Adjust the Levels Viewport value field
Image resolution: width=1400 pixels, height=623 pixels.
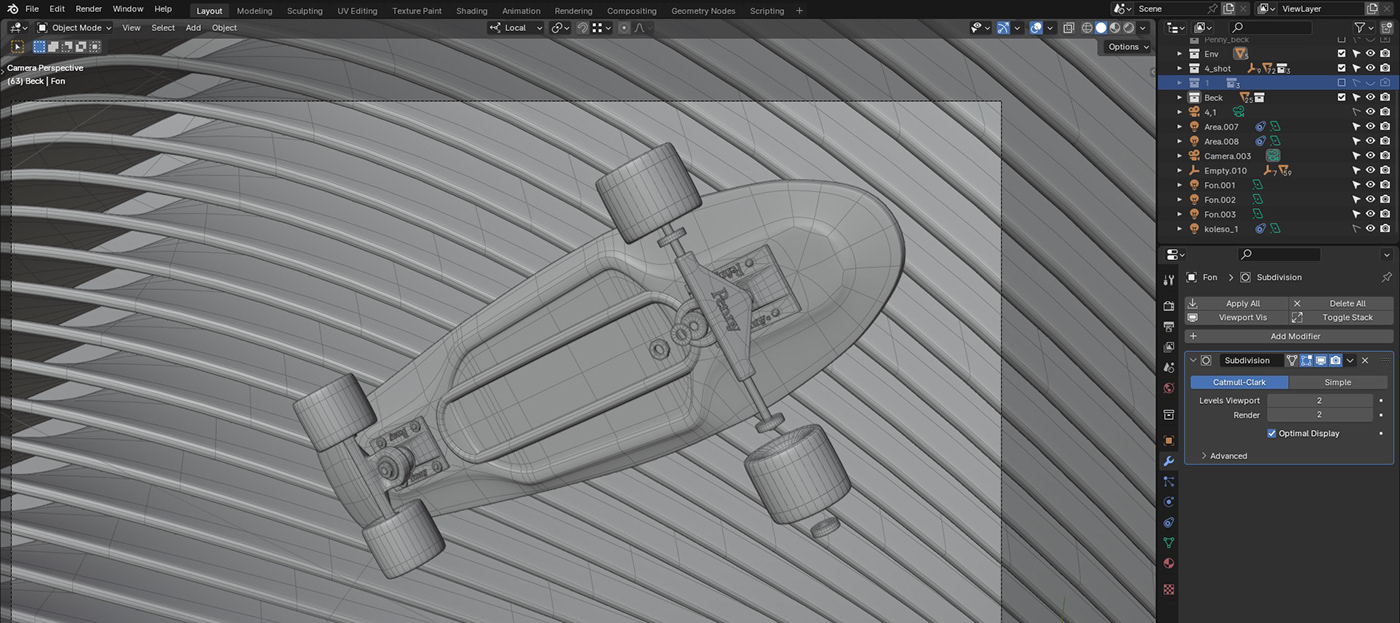[x=1319, y=400]
